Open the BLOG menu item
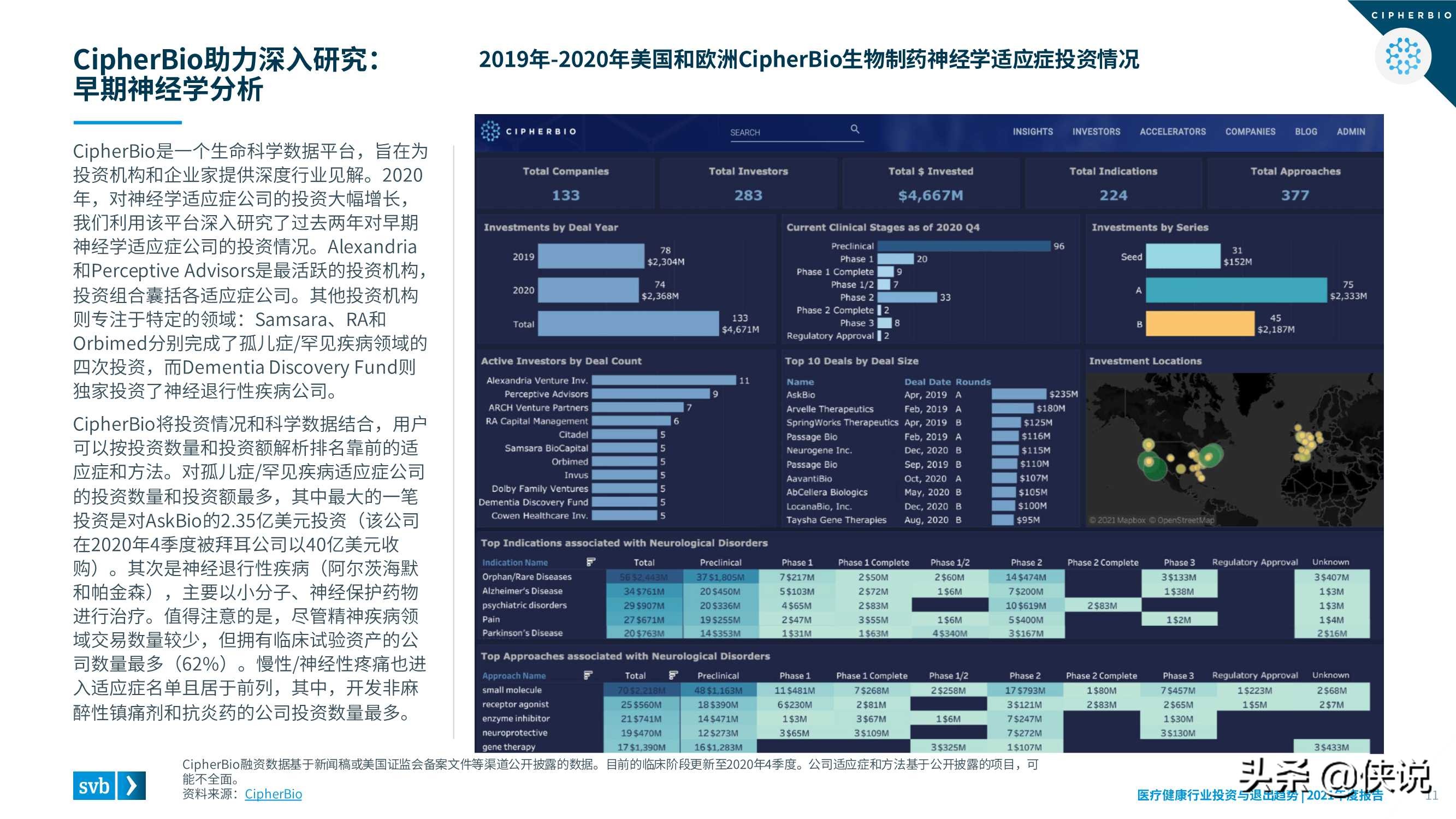Image resolution: width=1456 pixels, height=819 pixels. tap(1306, 132)
